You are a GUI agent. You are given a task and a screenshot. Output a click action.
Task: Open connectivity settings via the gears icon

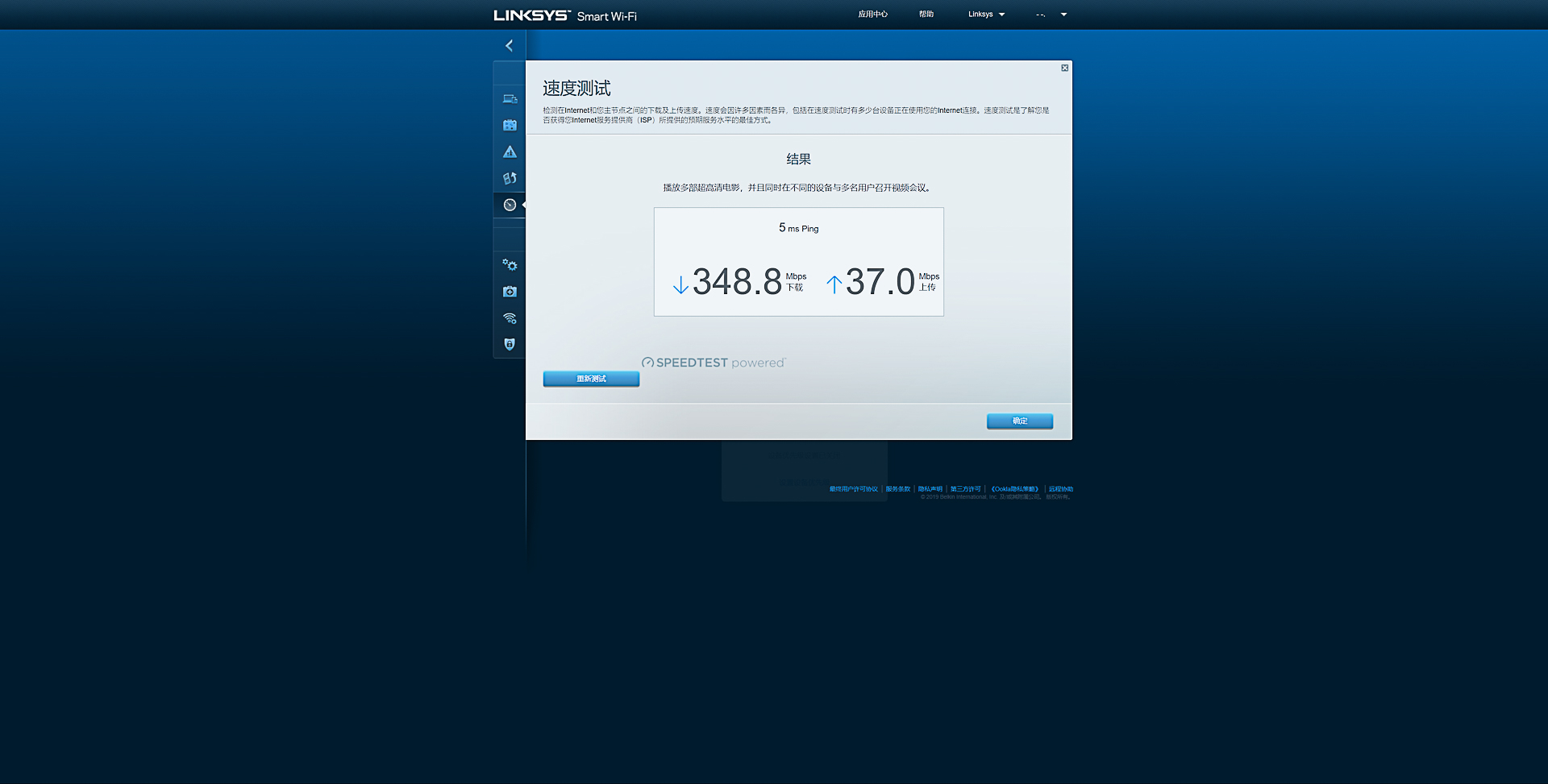[x=509, y=264]
